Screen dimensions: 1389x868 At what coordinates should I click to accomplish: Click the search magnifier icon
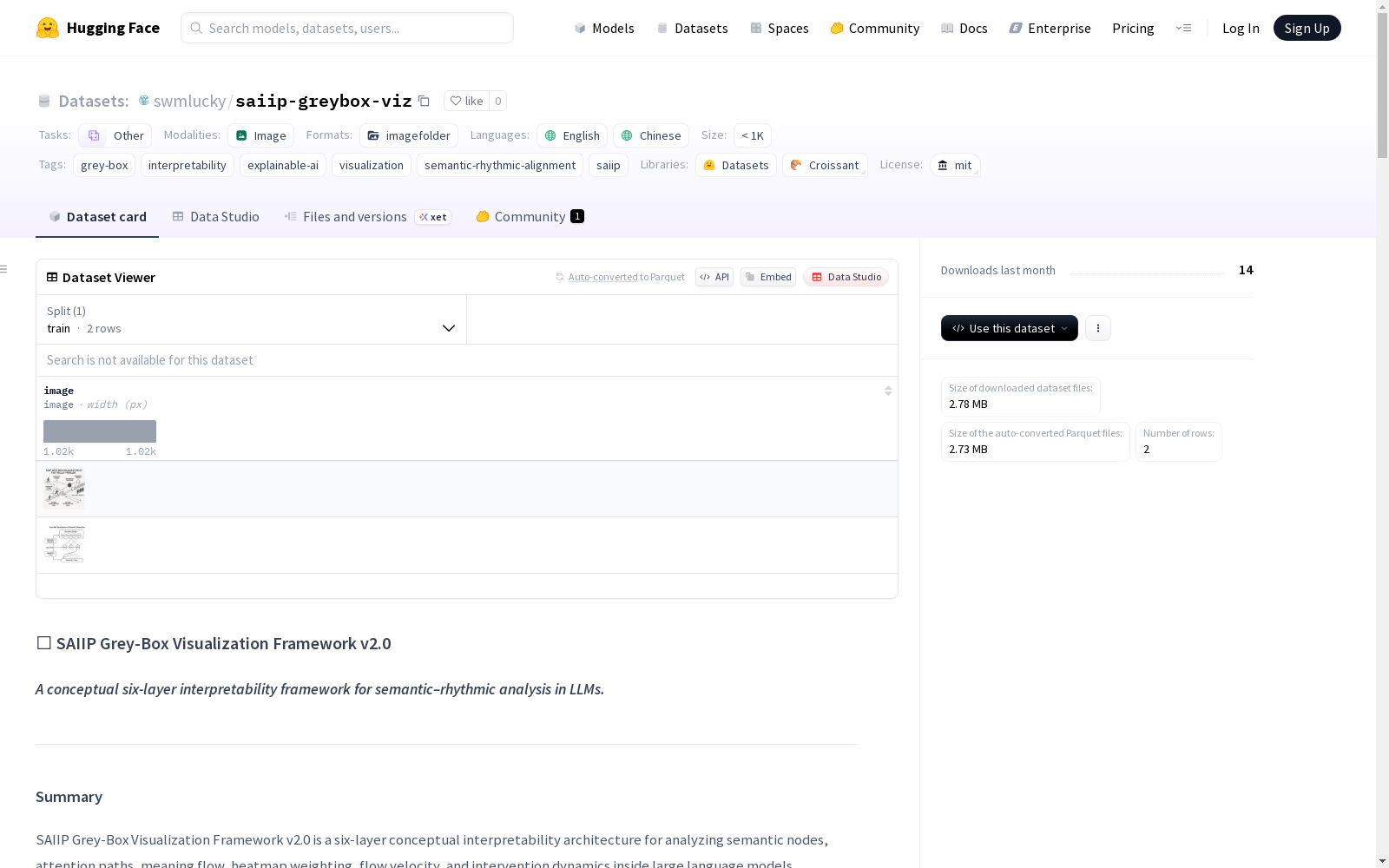point(197,28)
